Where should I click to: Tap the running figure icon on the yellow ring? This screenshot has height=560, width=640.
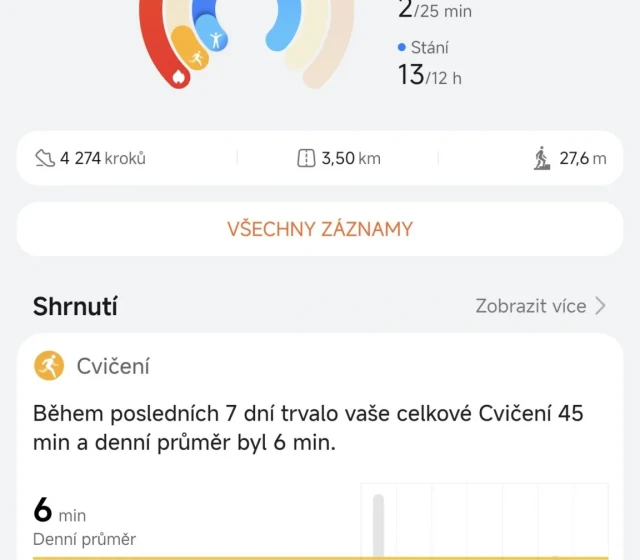[196, 59]
